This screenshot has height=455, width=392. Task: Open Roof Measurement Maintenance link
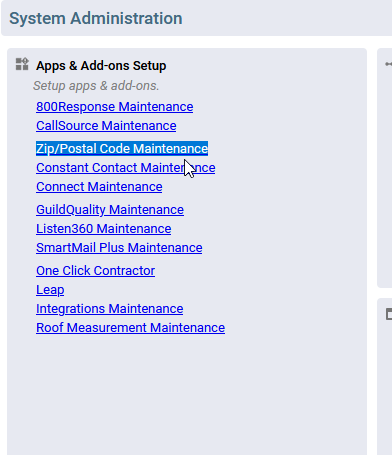(130, 328)
